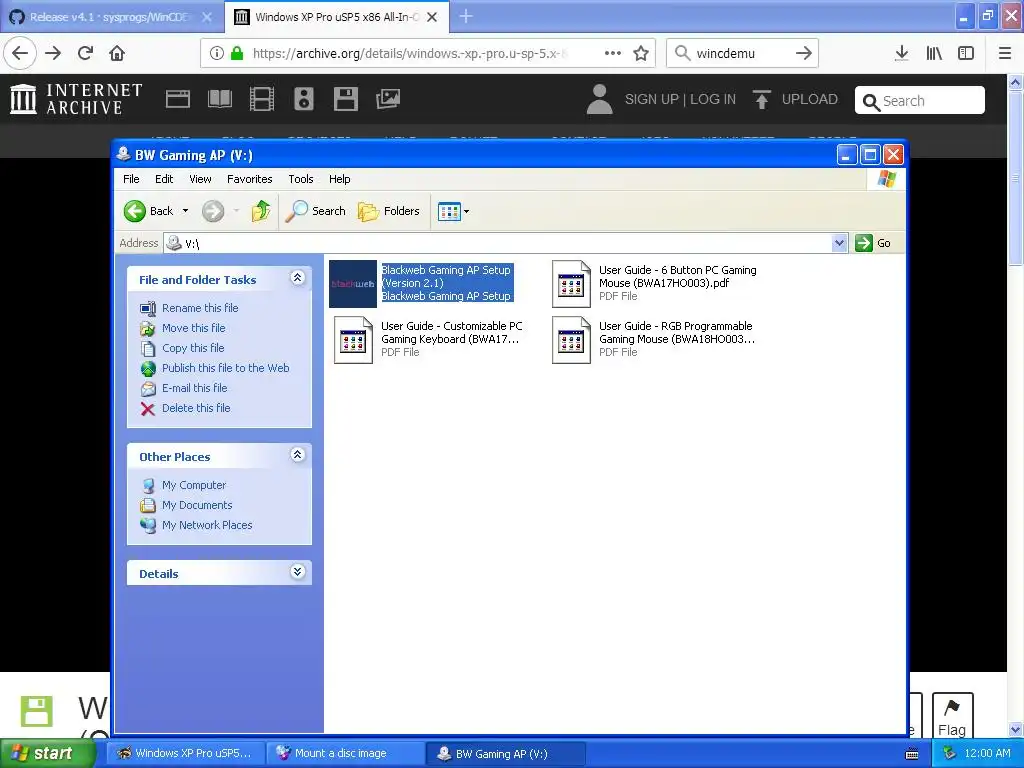Close the Windows XP Pro uSP5 browser tab
The width and height of the screenshot is (1024, 768).
coord(432,17)
